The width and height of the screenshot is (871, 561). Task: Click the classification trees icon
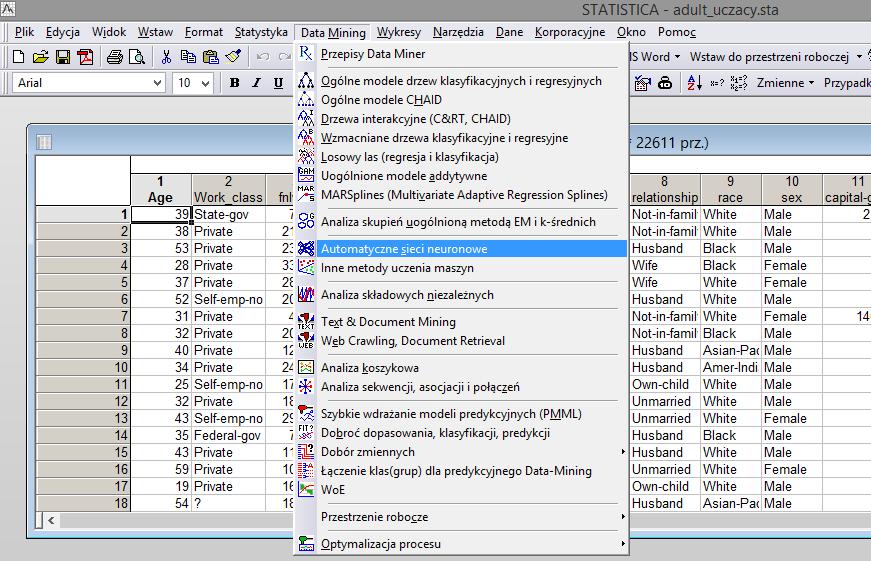(x=306, y=81)
